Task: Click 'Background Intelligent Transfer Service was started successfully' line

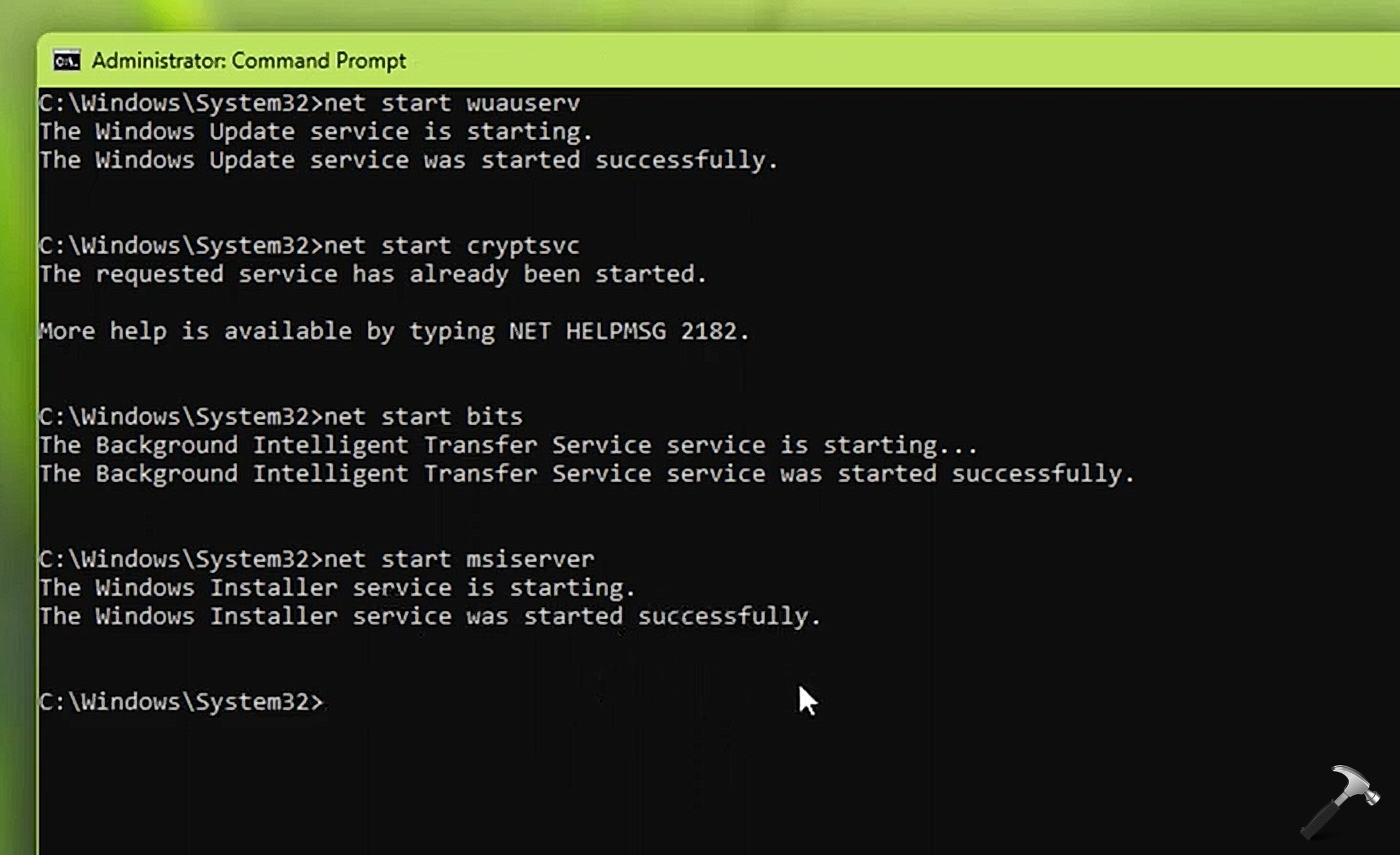Action: click(x=587, y=473)
